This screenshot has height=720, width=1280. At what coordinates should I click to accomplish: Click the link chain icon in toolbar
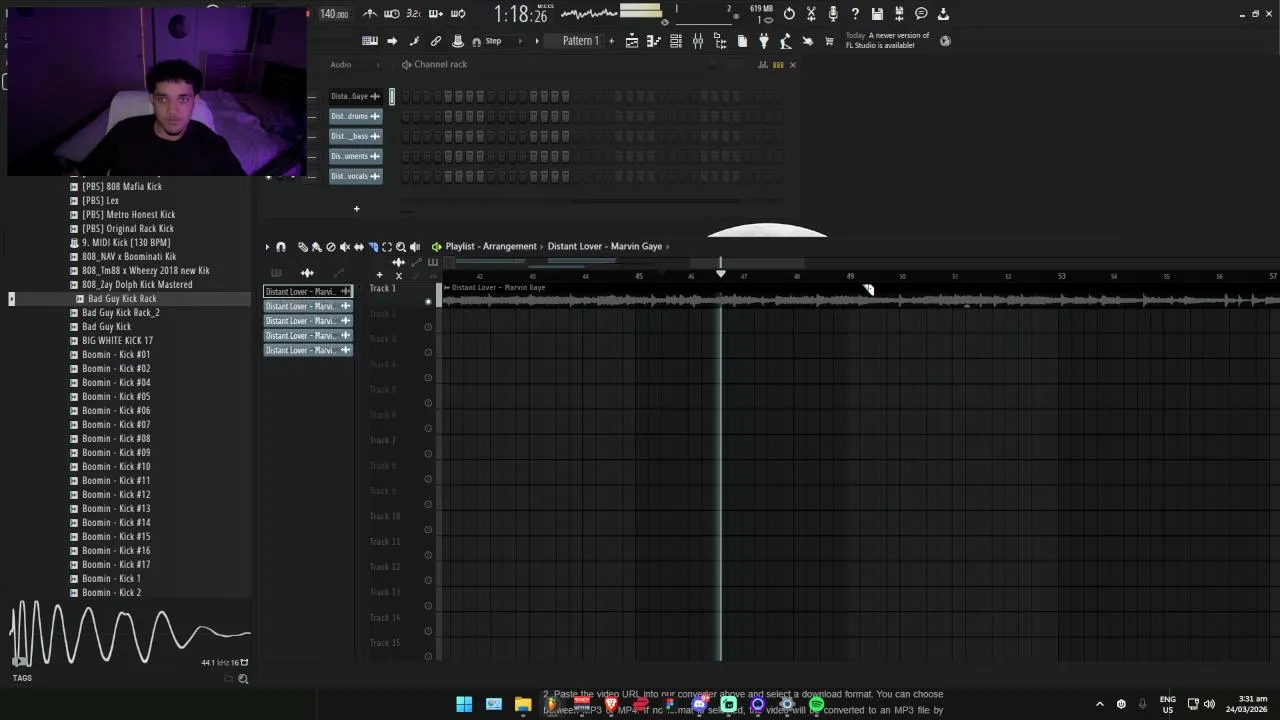tap(436, 41)
